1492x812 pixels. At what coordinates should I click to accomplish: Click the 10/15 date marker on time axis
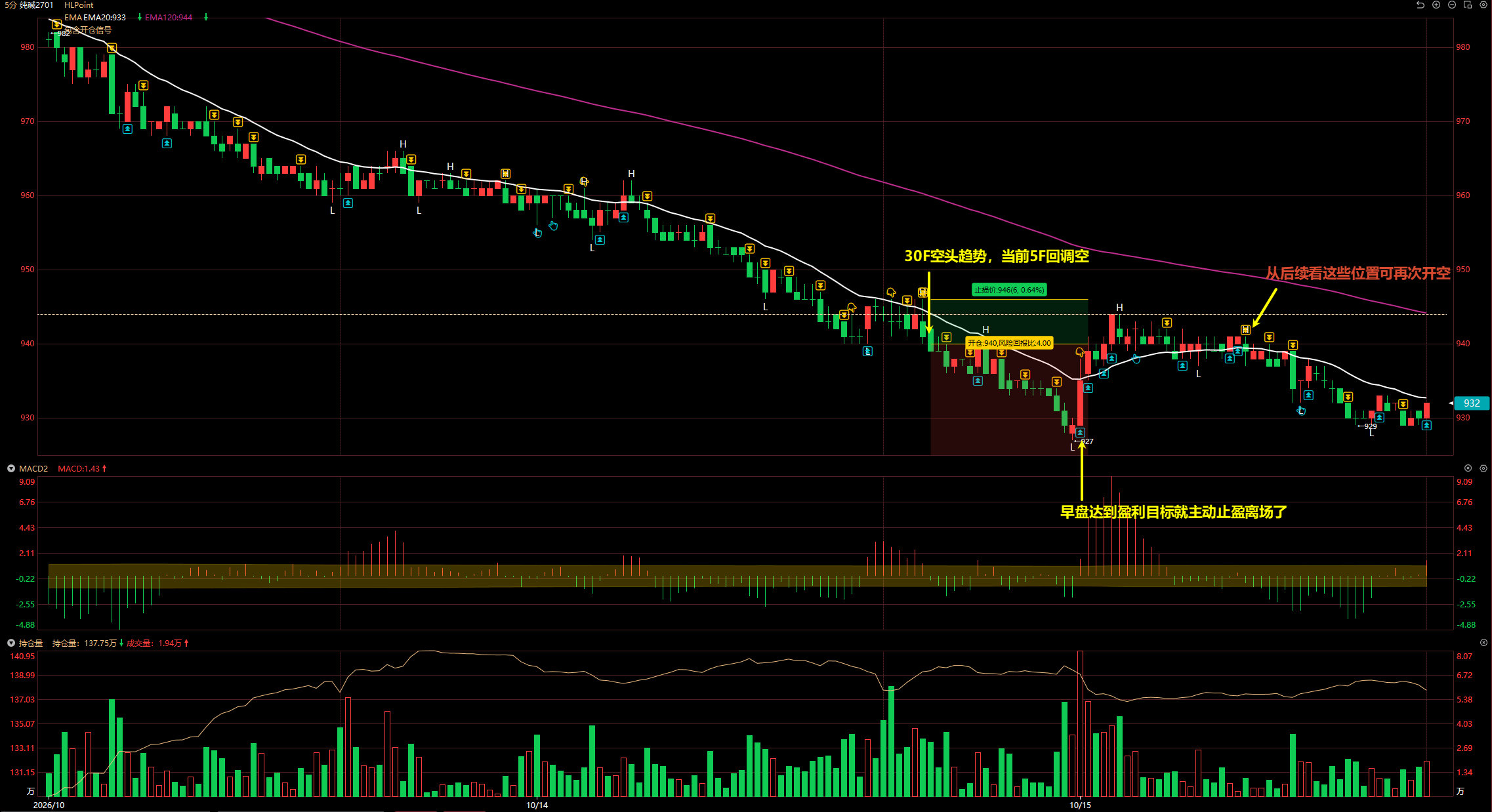(x=1080, y=805)
